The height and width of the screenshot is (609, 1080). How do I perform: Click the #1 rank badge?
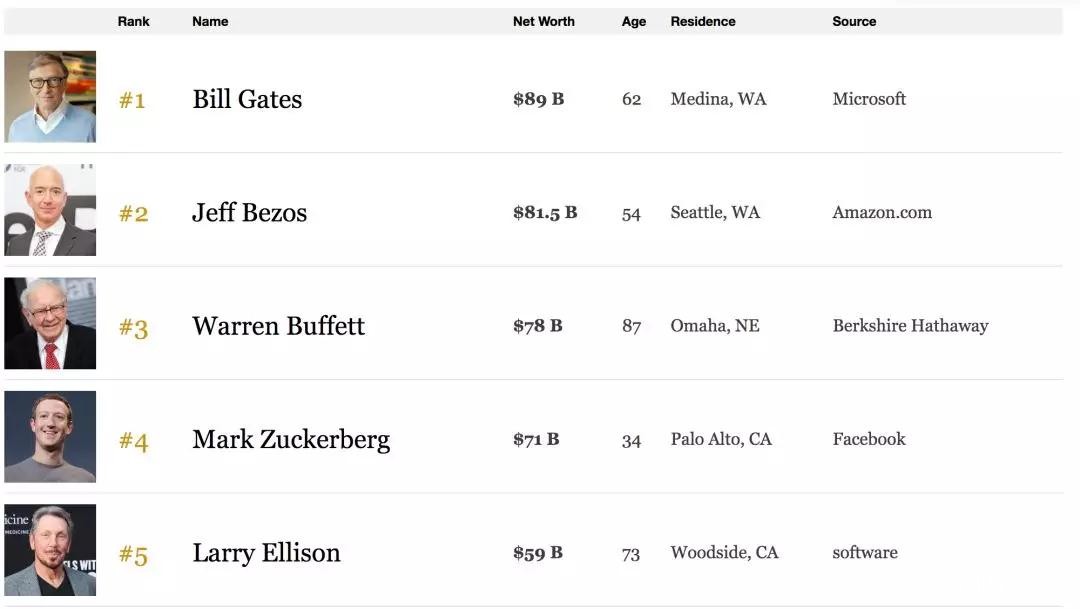tap(132, 100)
